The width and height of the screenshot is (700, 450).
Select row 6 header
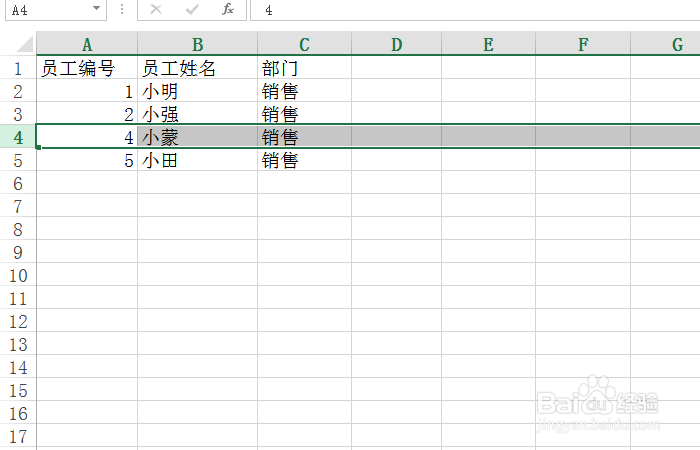[x=18, y=183]
